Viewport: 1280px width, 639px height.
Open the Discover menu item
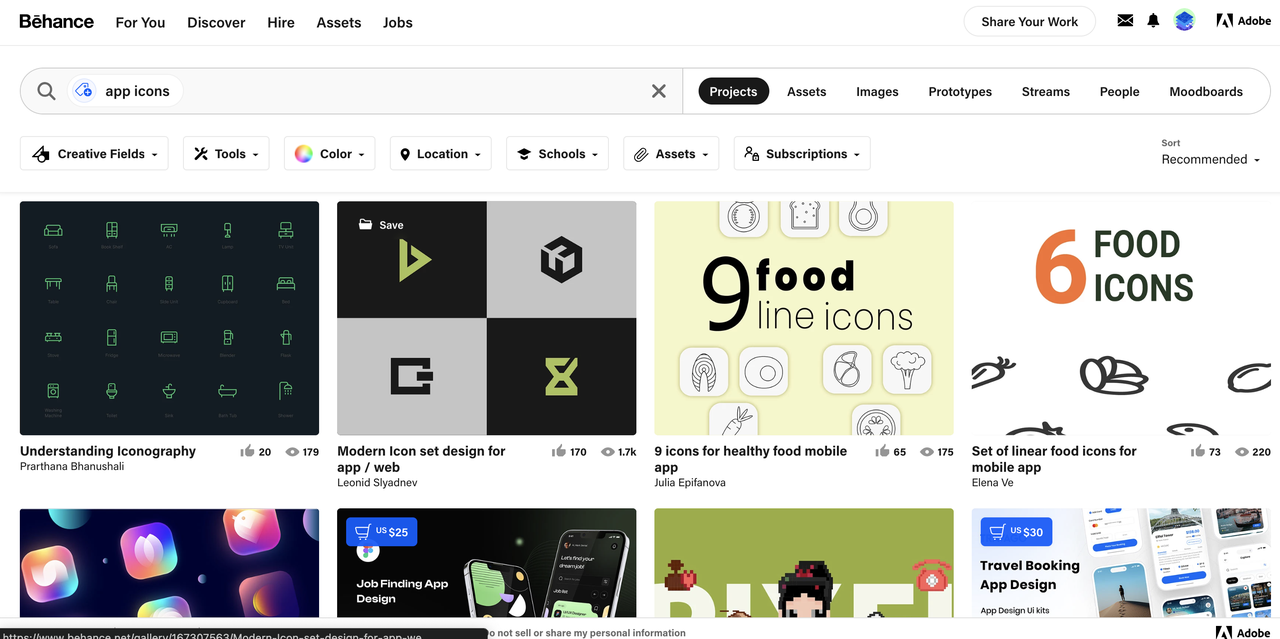point(216,22)
